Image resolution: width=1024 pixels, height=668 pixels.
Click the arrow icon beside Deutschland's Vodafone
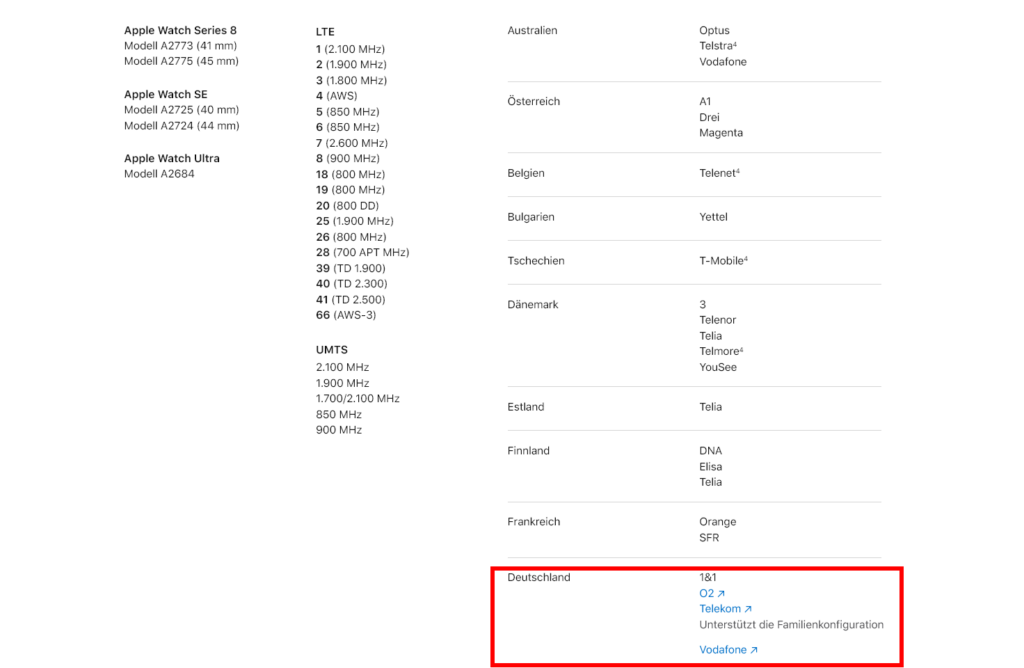click(x=754, y=650)
